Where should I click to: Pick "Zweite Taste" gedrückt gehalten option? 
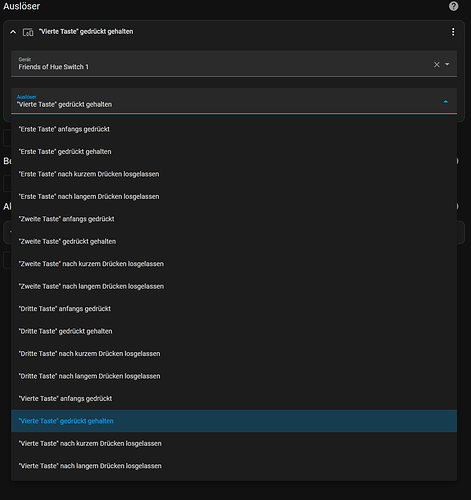(234, 241)
